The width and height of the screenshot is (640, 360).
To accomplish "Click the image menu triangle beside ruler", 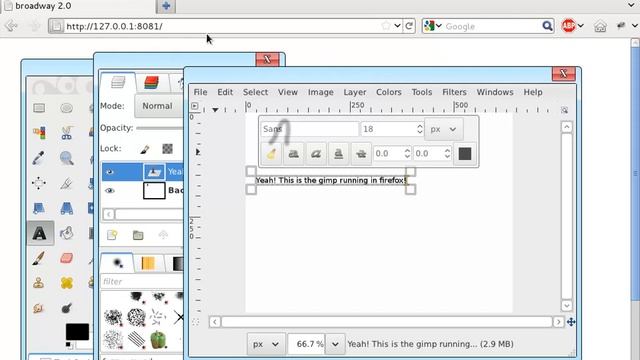I will point(195,106).
